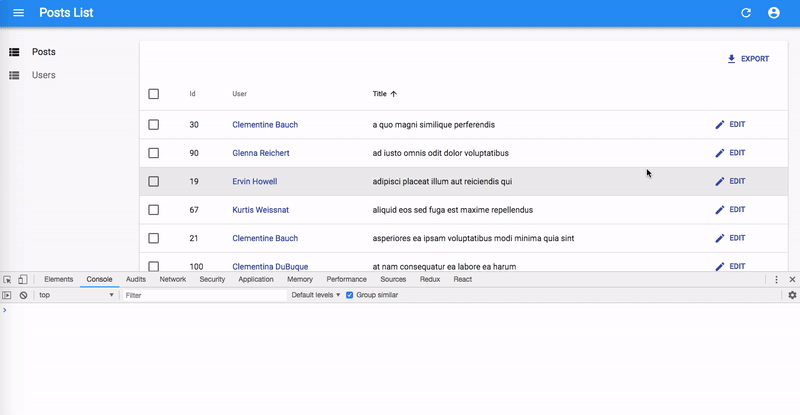Open the Ervin Howell user link

[254, 181]
